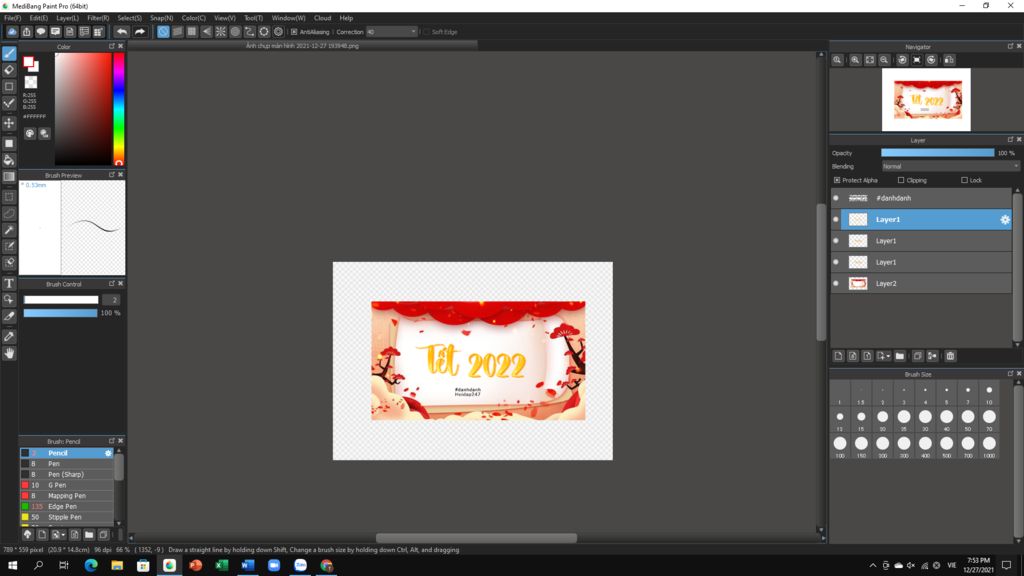Pick brush size 70 preset
1024x576 pixels.
tap(989, 420)
